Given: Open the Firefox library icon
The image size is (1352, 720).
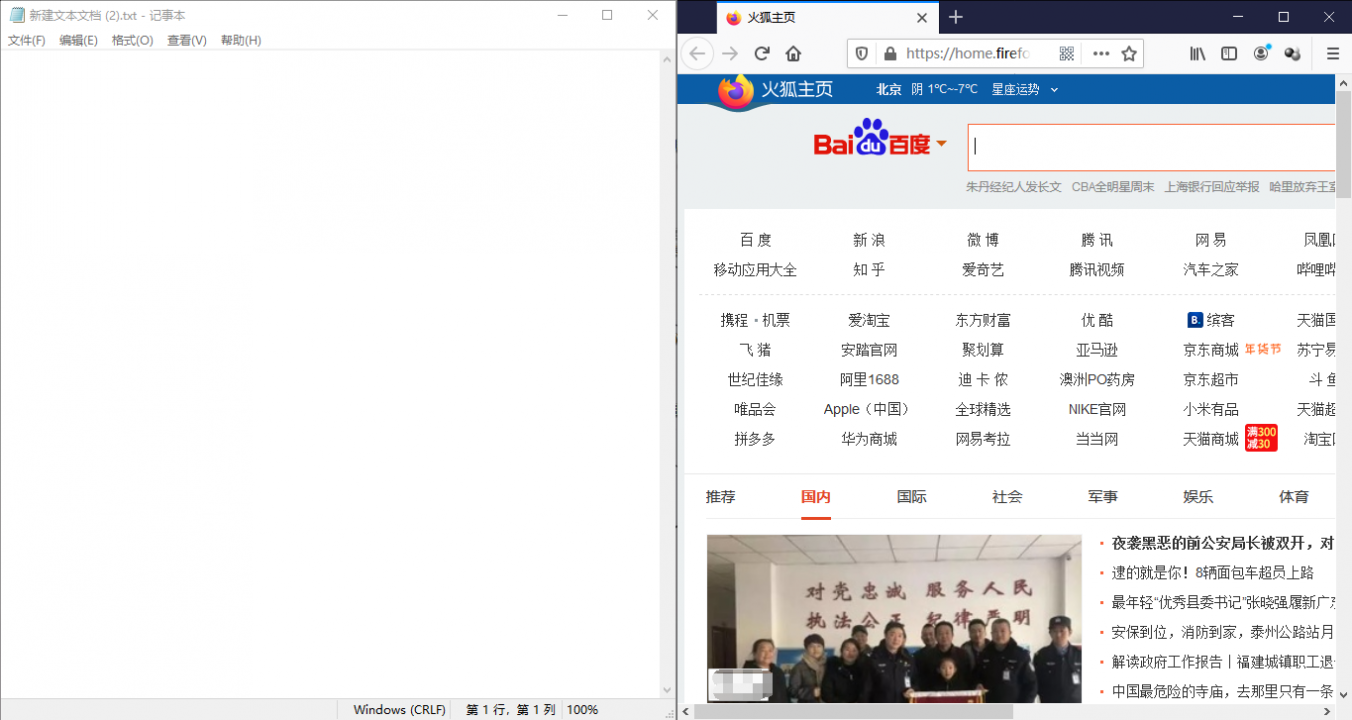Looking at the screenshot, I should pos(1197,54).
